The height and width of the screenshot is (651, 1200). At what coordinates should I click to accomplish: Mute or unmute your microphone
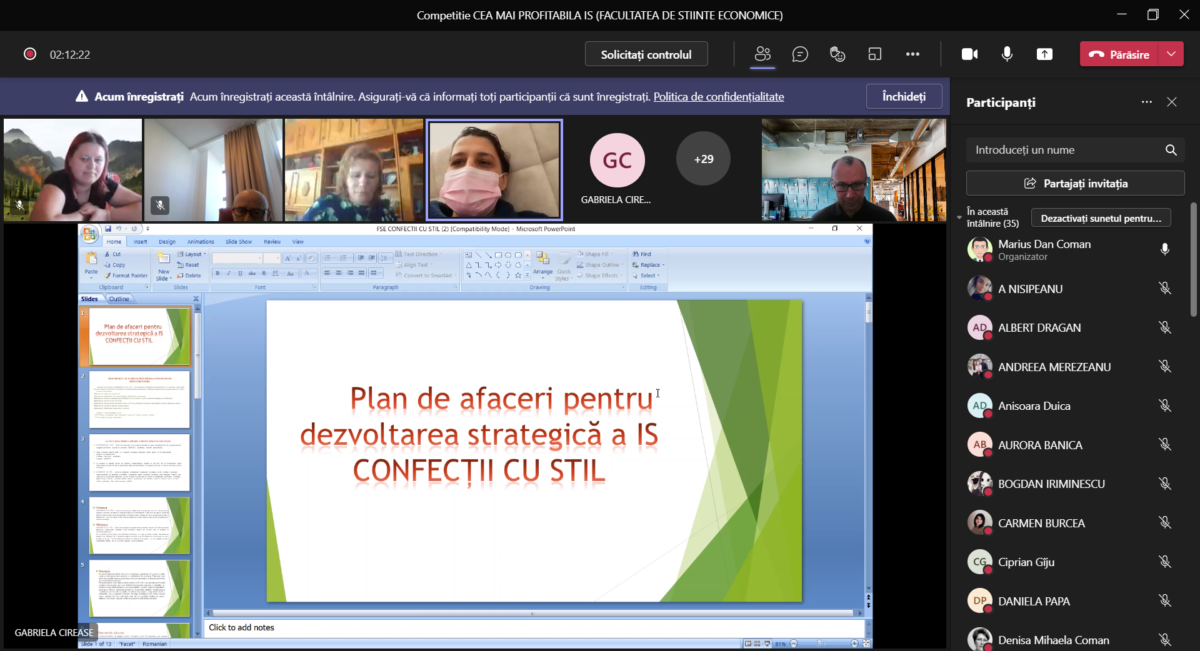[1007, 54]
